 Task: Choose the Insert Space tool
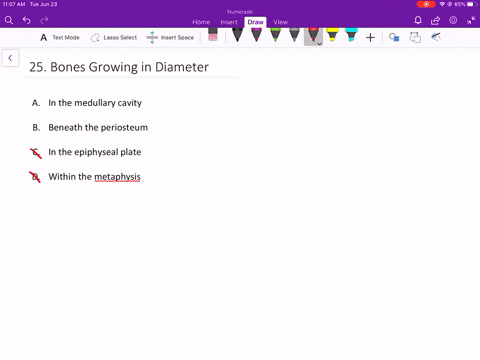[170, 37]
